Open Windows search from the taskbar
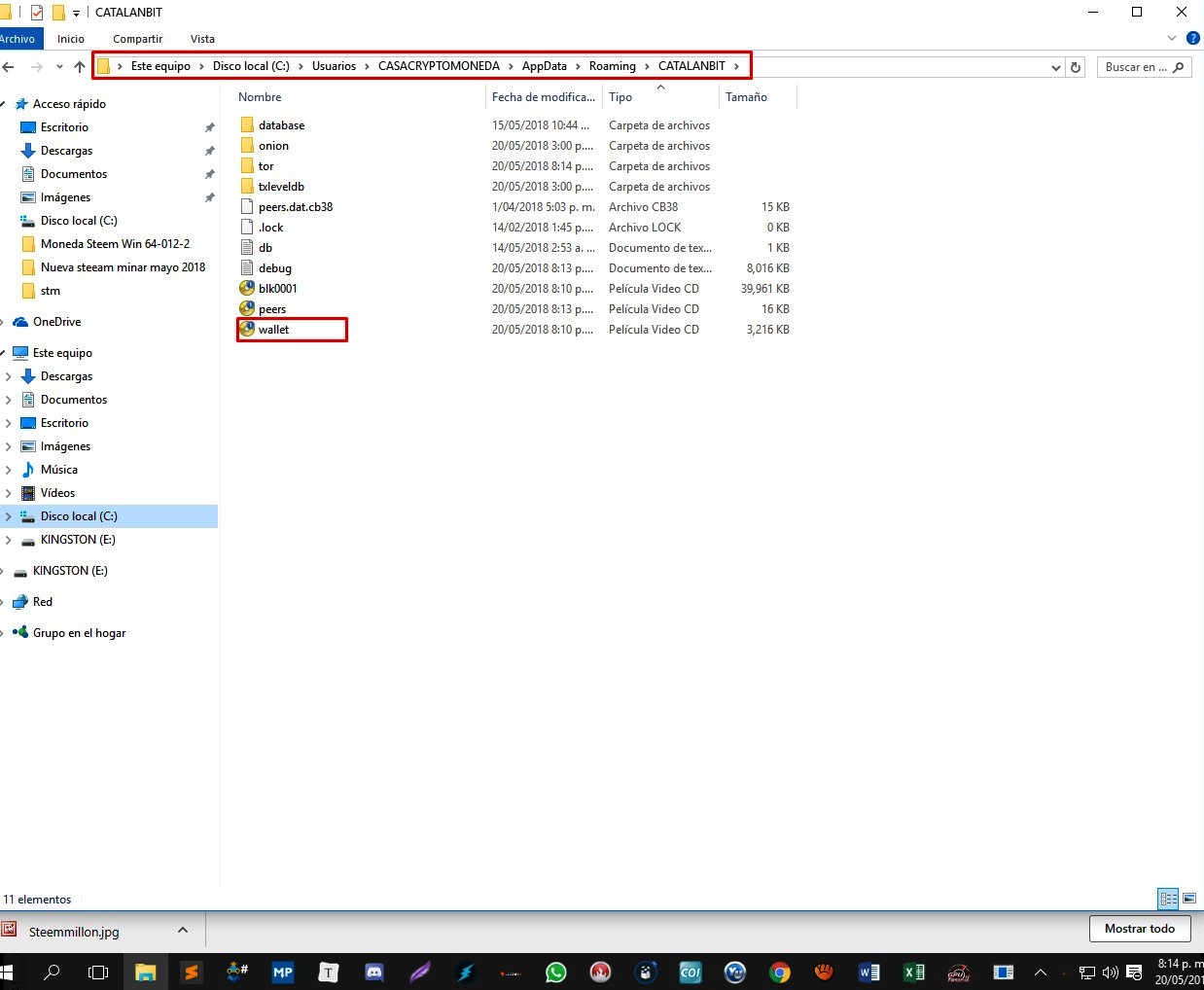This screenshot has width=1204, height=990. [53, 972]
